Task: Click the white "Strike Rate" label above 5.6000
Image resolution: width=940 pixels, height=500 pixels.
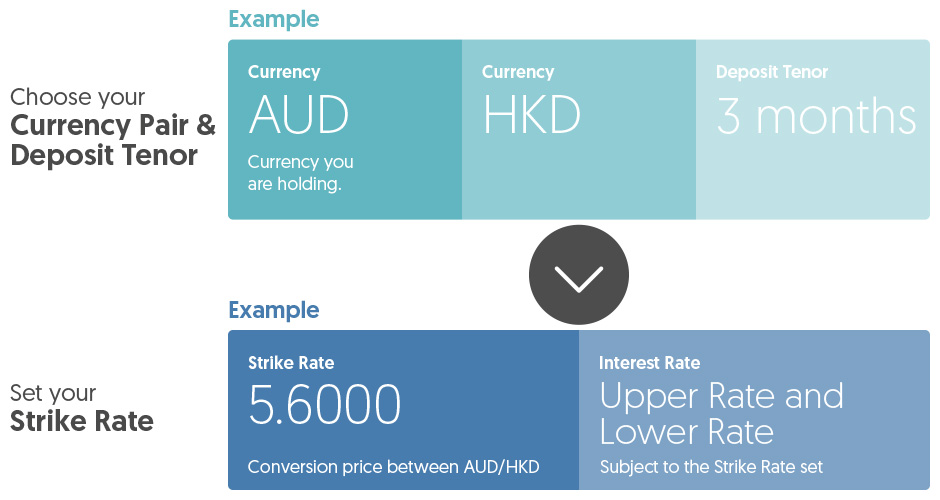Action: (x=291, y=363)
